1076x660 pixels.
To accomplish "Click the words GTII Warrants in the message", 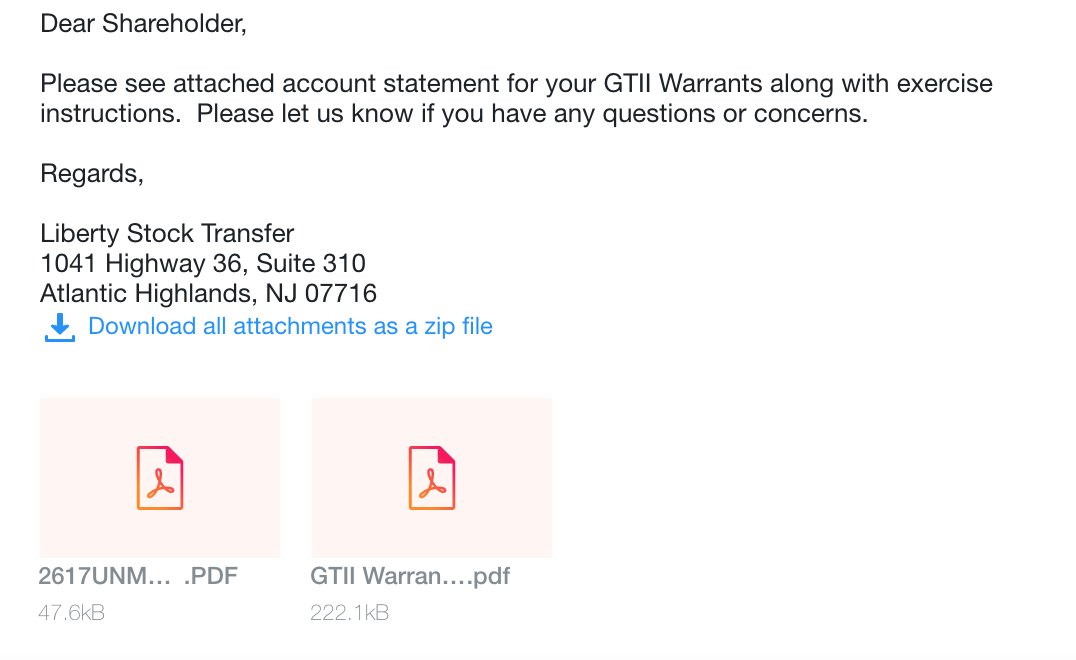I will pyautogui.click(x=683, y=84).
